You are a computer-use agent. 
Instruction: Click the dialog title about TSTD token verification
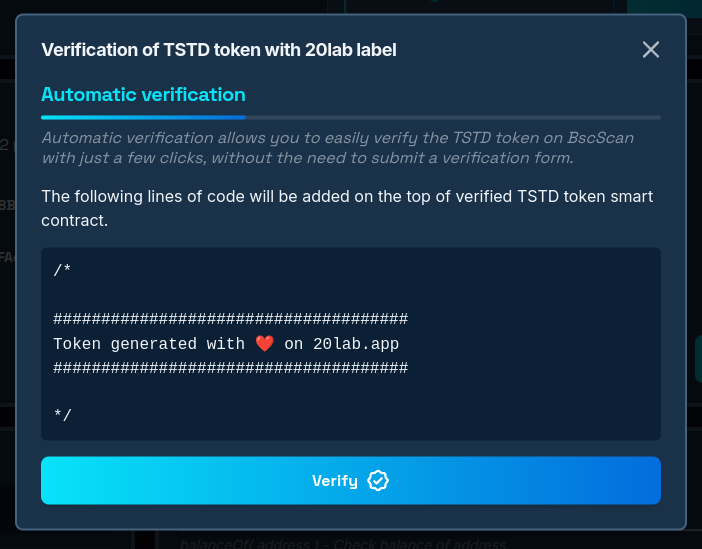[x=218, y=50]
